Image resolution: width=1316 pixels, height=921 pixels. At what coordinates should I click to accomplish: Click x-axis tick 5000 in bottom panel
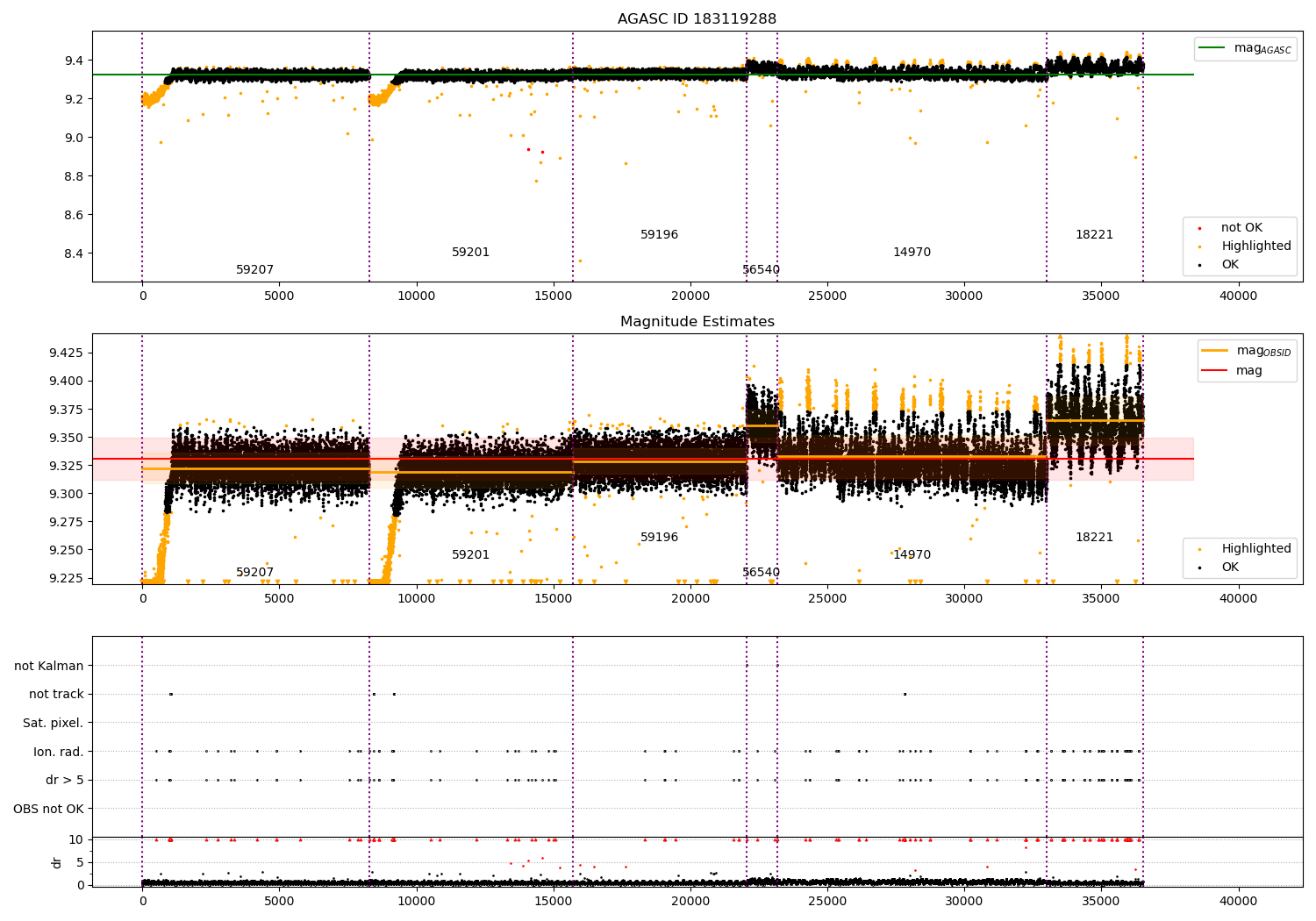[x=279, y=902]
